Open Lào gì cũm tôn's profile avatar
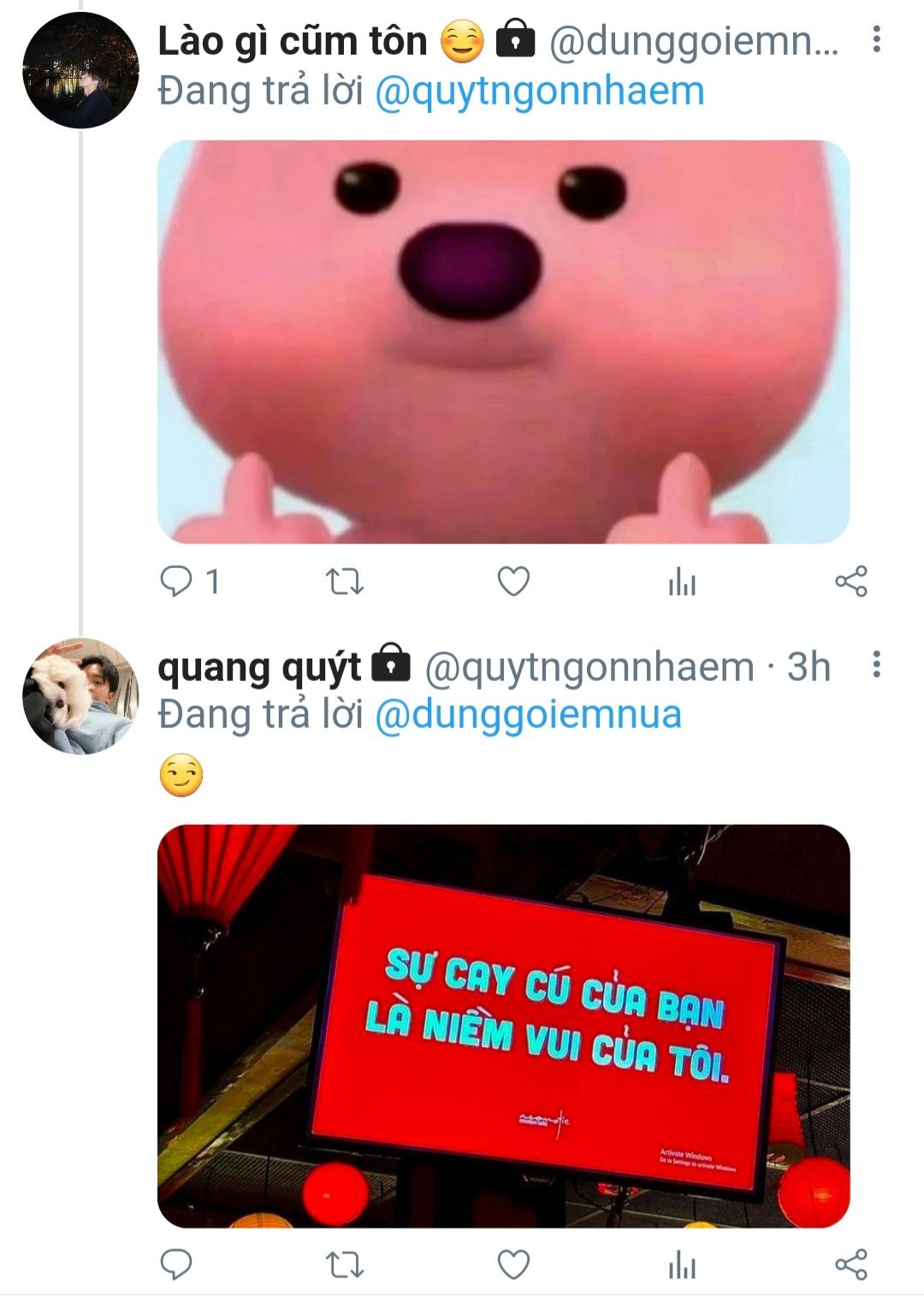The image size is (924, 1297). pos(80,71)
